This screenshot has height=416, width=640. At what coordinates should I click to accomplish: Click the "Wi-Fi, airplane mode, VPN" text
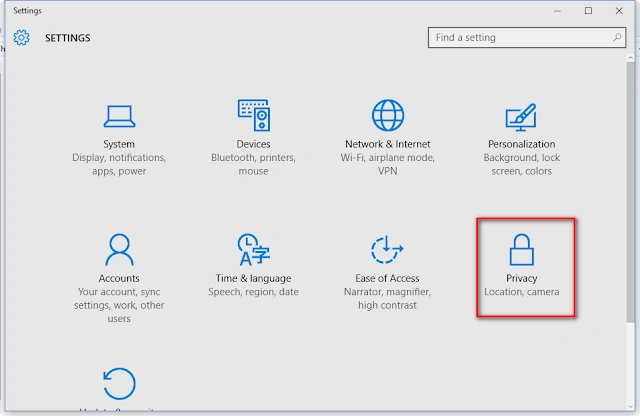pos(388,164)
